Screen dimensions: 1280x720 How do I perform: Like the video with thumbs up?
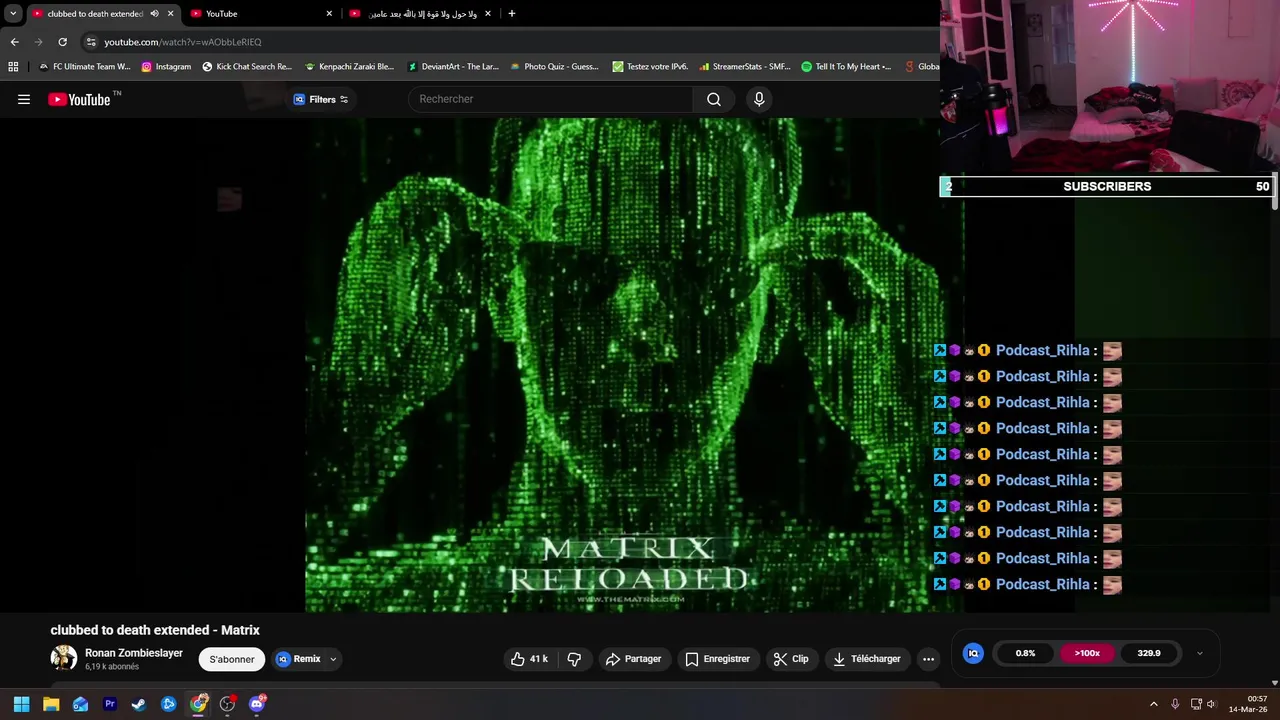529,659
